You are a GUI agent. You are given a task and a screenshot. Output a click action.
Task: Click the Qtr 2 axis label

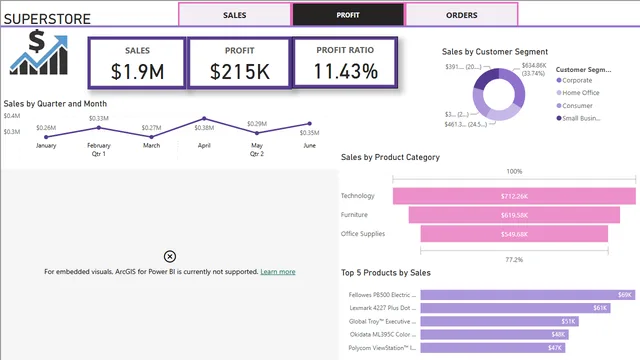257,154
